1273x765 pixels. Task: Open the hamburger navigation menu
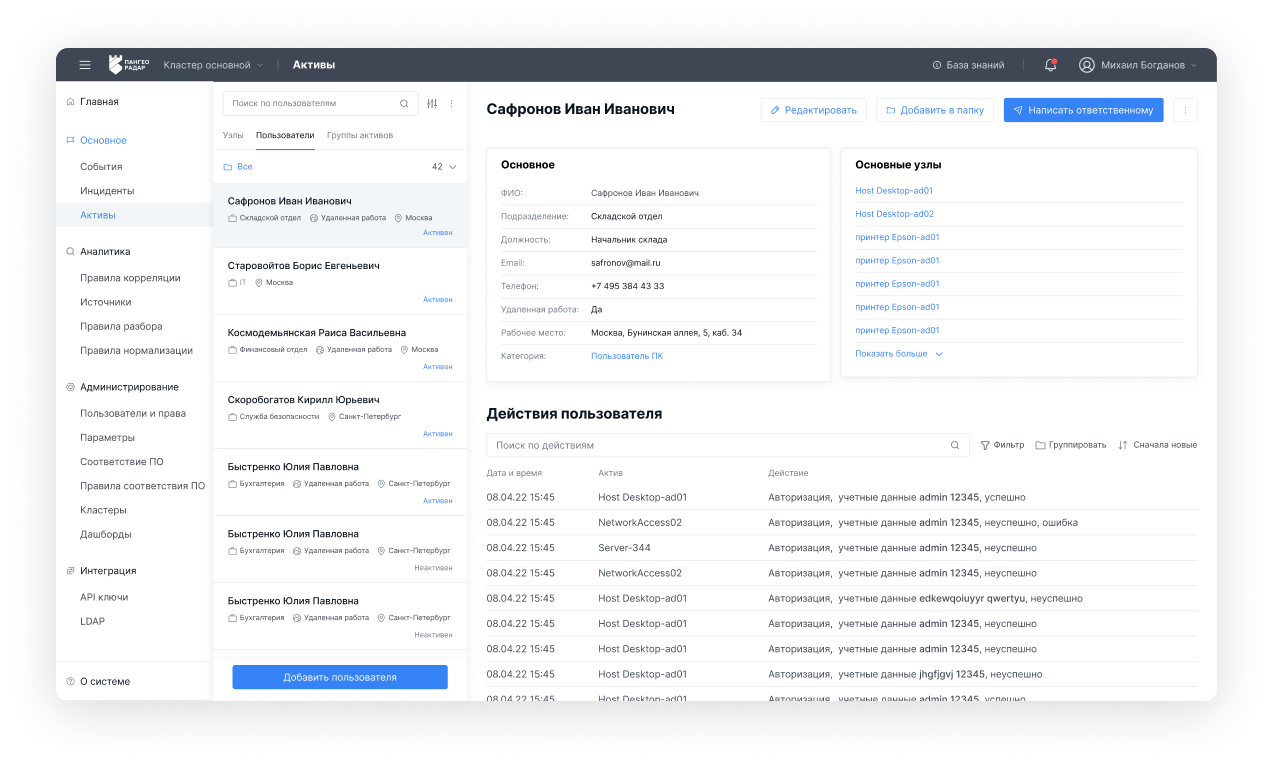coord(85,65)
